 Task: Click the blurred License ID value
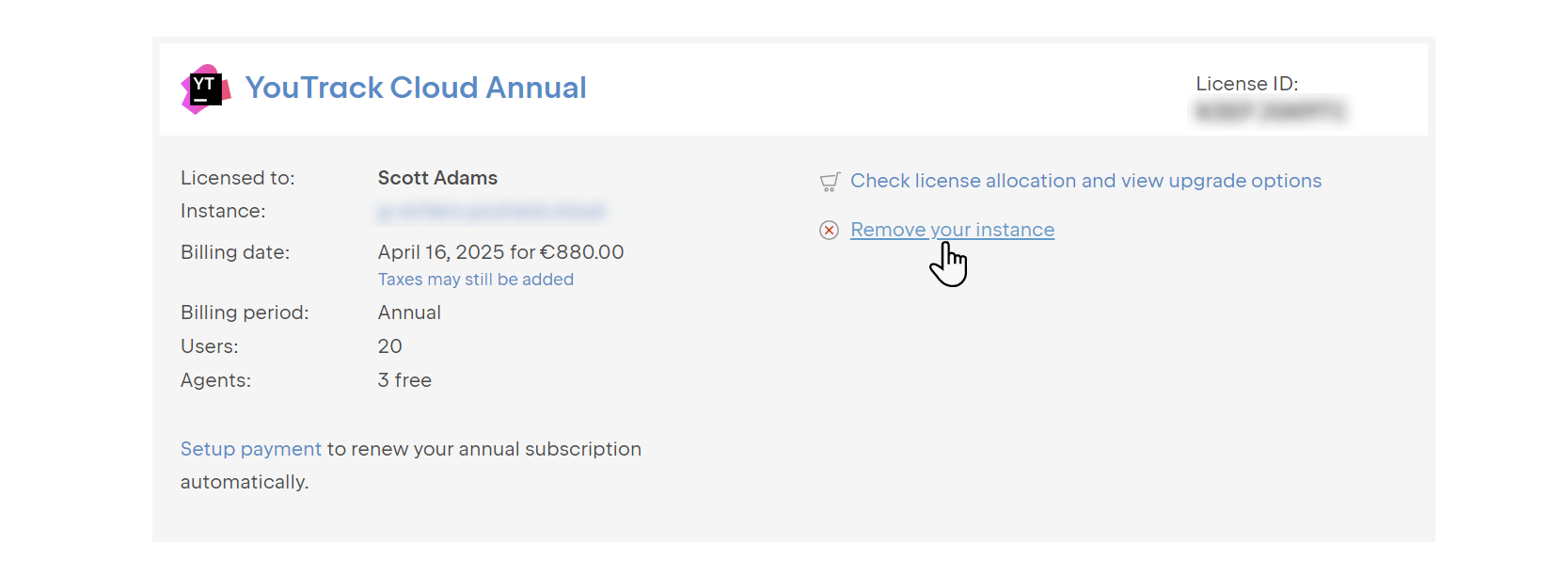click(1269, 112)
